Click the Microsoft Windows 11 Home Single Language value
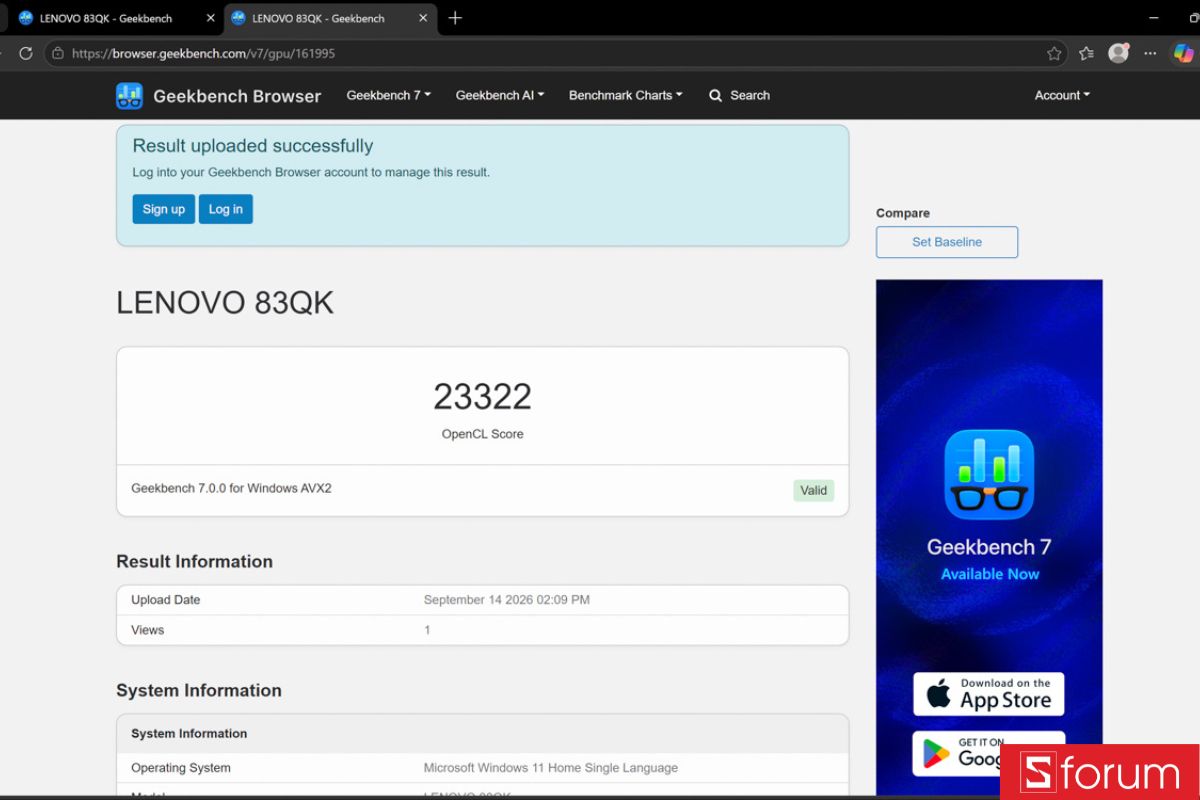Screen dimensions: 1200x800 click(x=551, y=768)
